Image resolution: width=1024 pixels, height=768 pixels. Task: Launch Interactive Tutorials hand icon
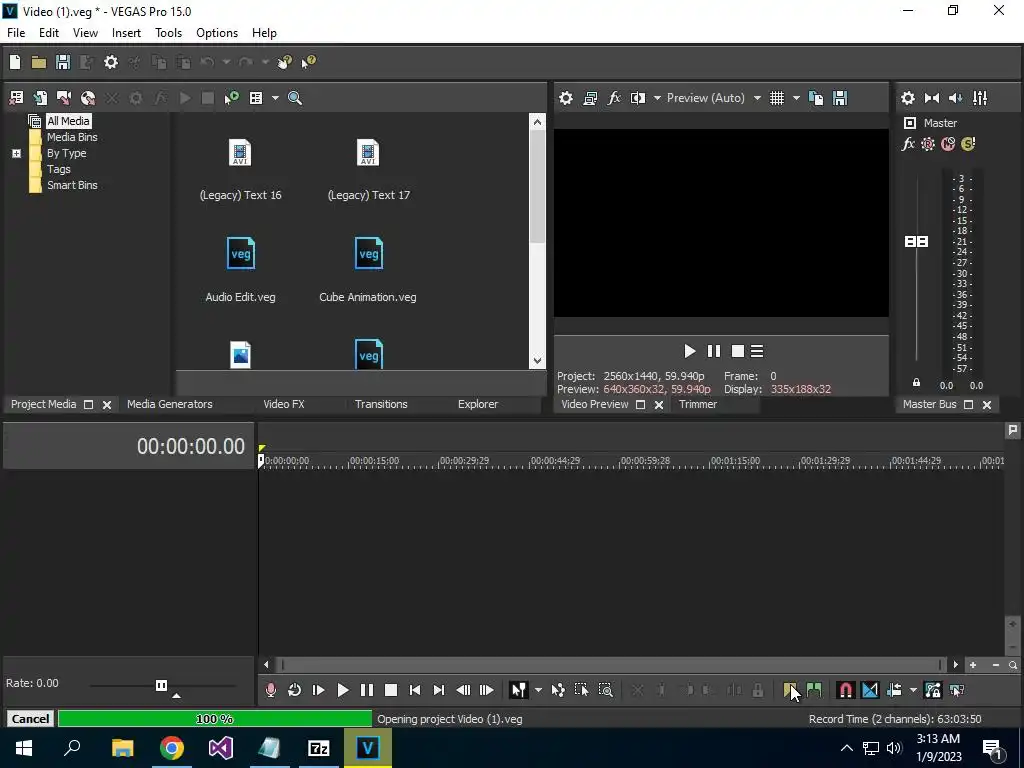(x=285, y=62)
